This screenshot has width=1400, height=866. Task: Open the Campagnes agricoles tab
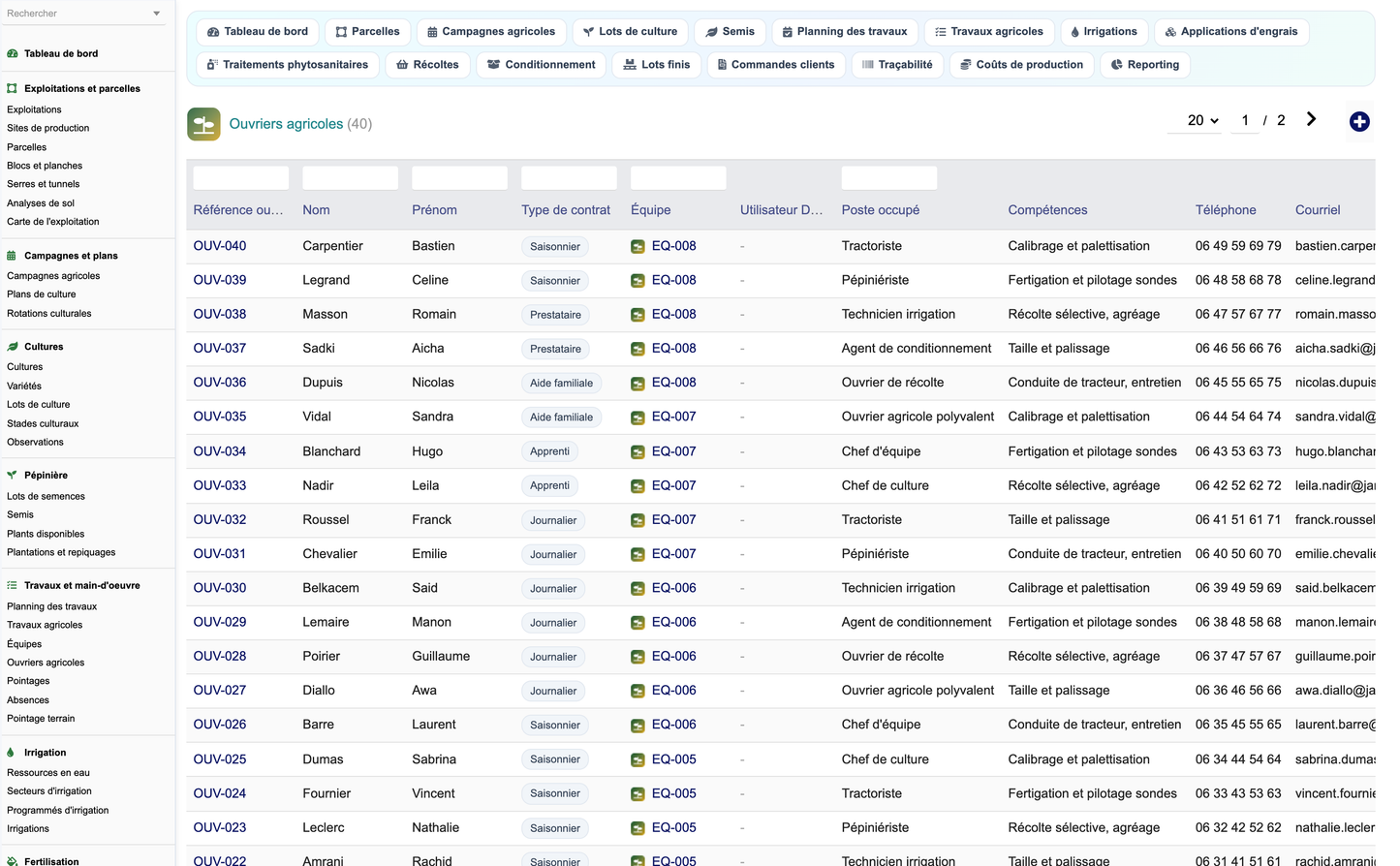491,32
